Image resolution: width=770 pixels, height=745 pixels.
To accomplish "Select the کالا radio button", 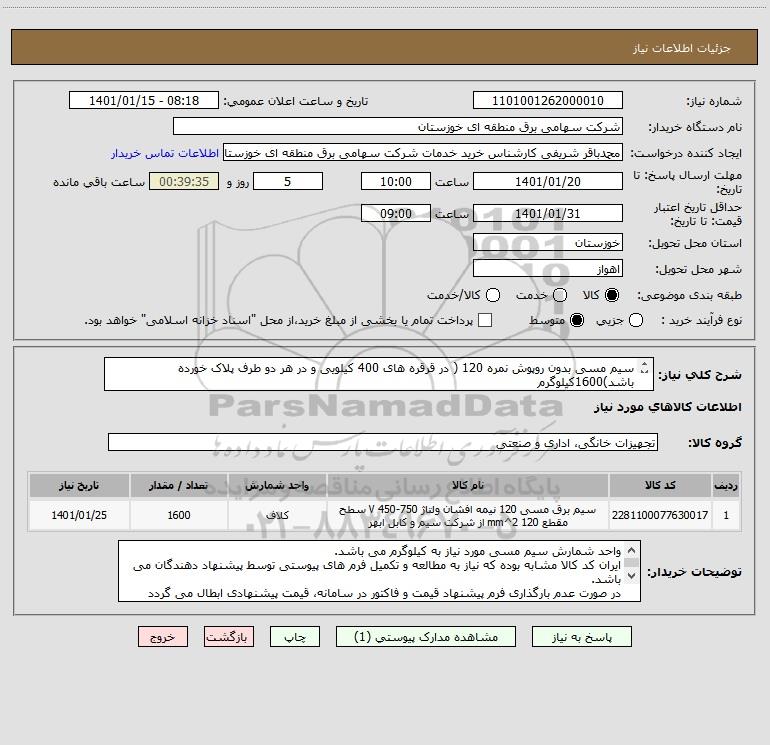I will (x=612, y=295).
